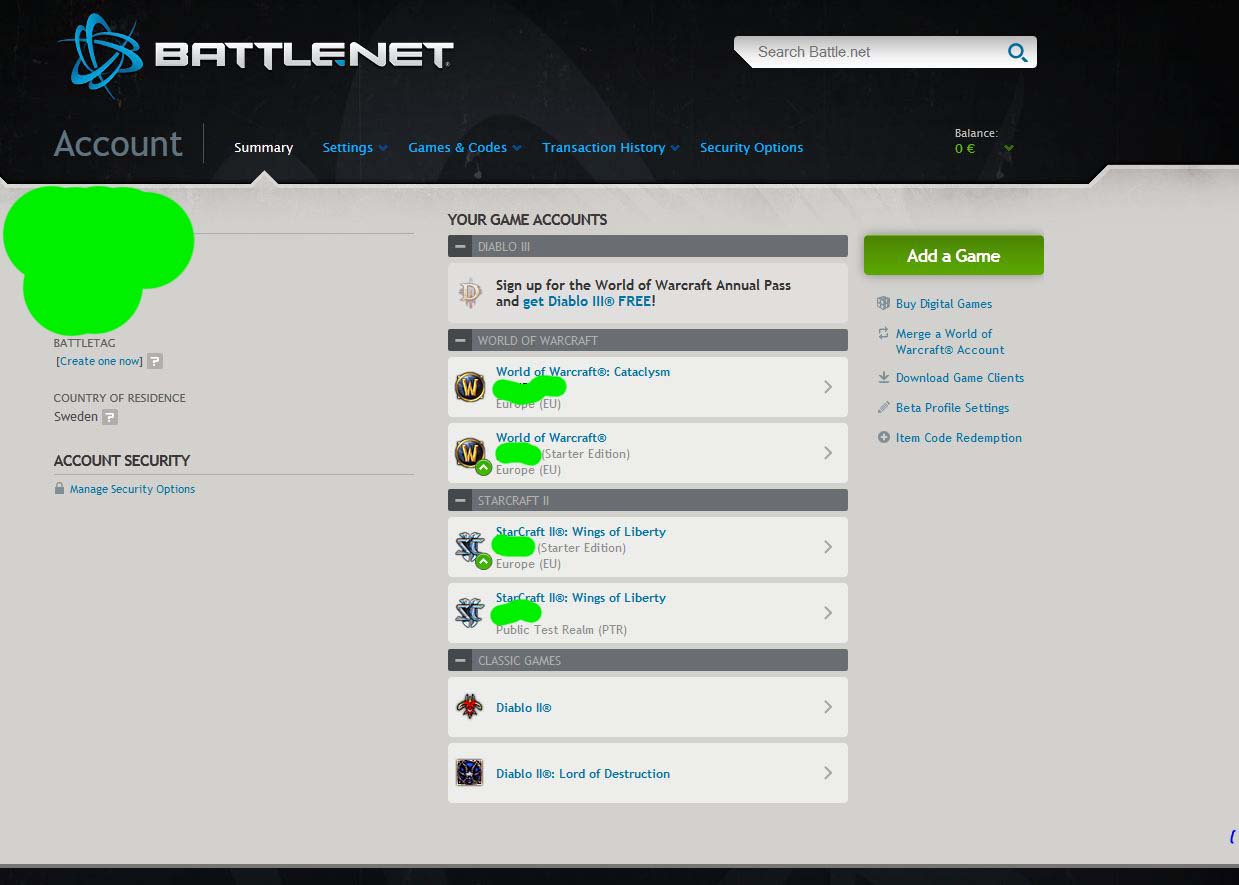Click the Transaction History dropdown chevron
Viewport: 1239px width, 885px height.
click(675, 149)
